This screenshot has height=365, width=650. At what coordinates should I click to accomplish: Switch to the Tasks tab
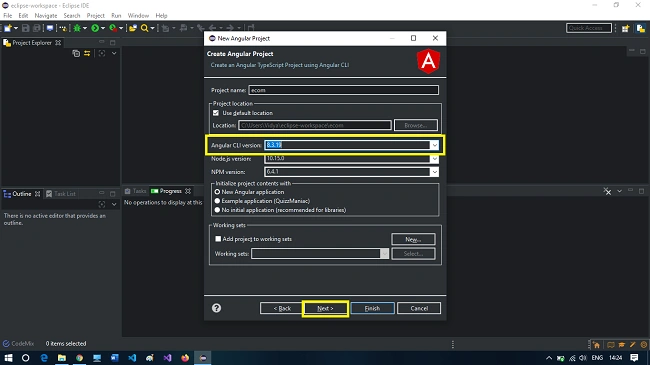(x=136, y=191)
